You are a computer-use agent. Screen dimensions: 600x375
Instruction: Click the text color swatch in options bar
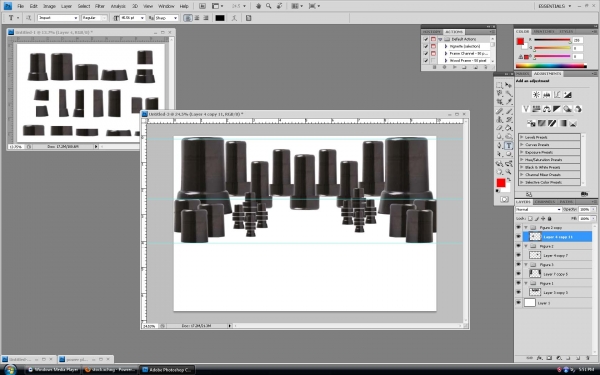point(220,18)
